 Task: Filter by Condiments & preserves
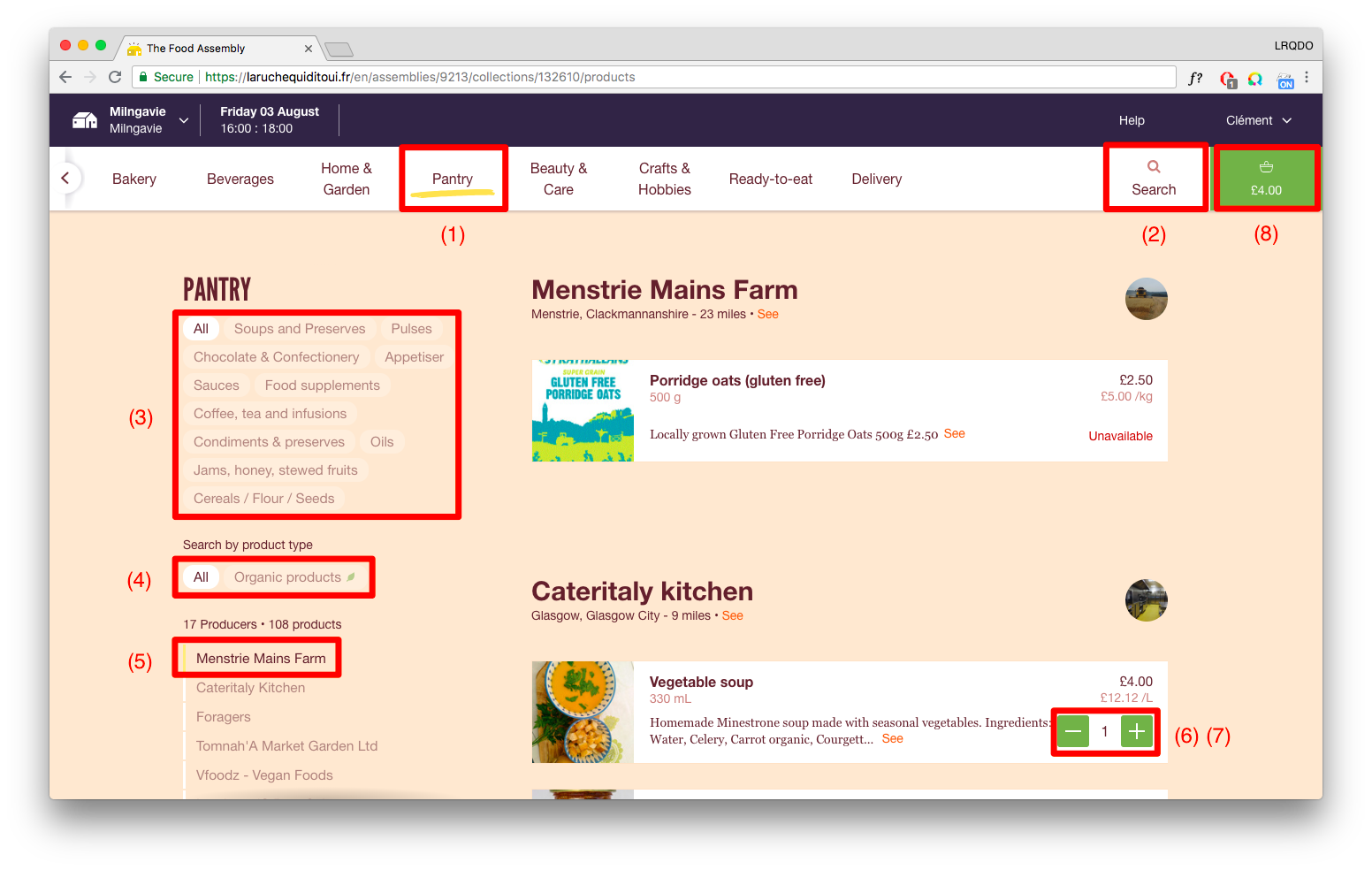click(x=270, y=442)
